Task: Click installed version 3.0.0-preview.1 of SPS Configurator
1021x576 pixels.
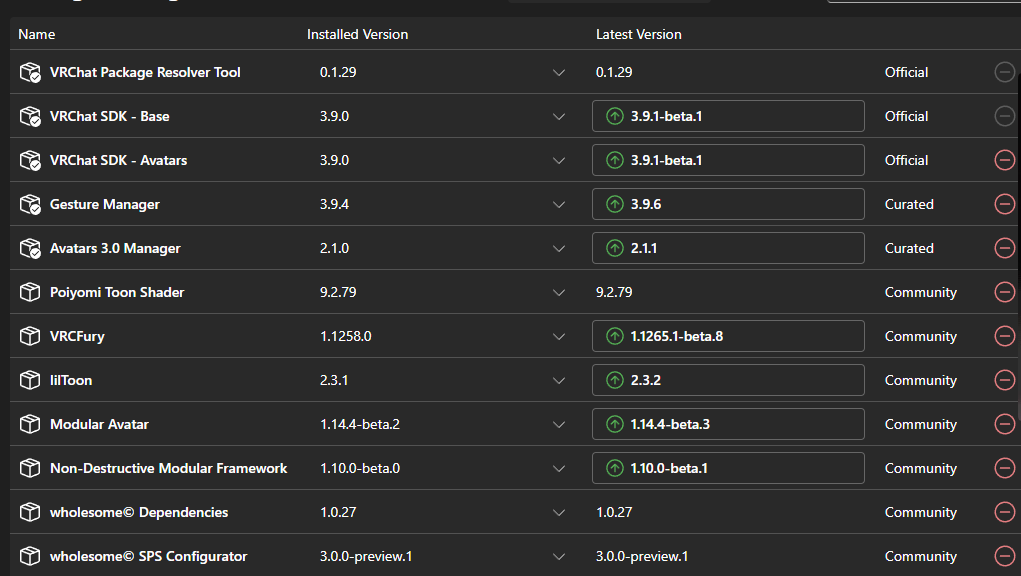Action: (366, 556)
